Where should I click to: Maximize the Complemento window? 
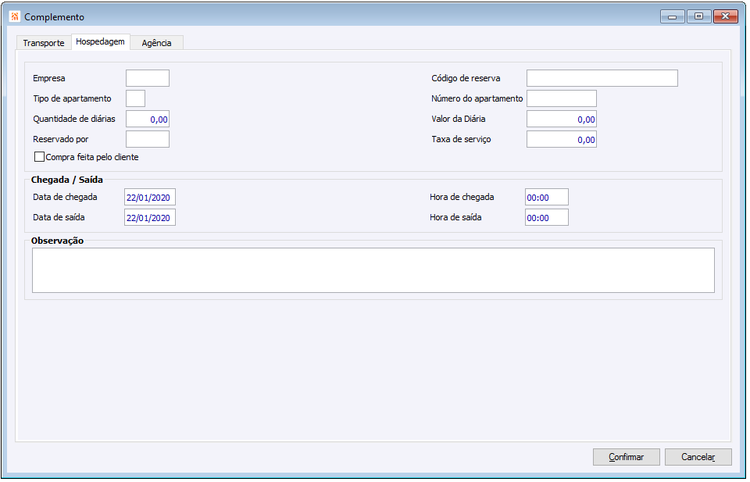(x=699, y=17)
